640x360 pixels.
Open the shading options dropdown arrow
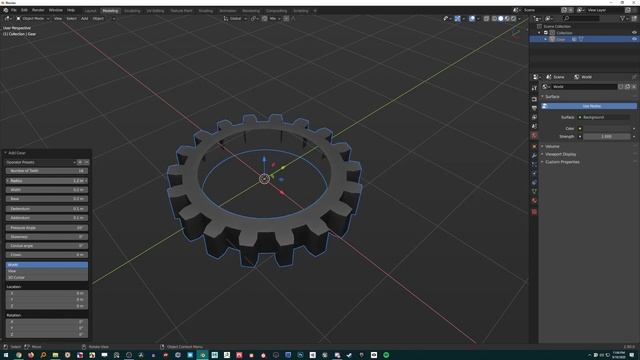[x=519, y=18]
